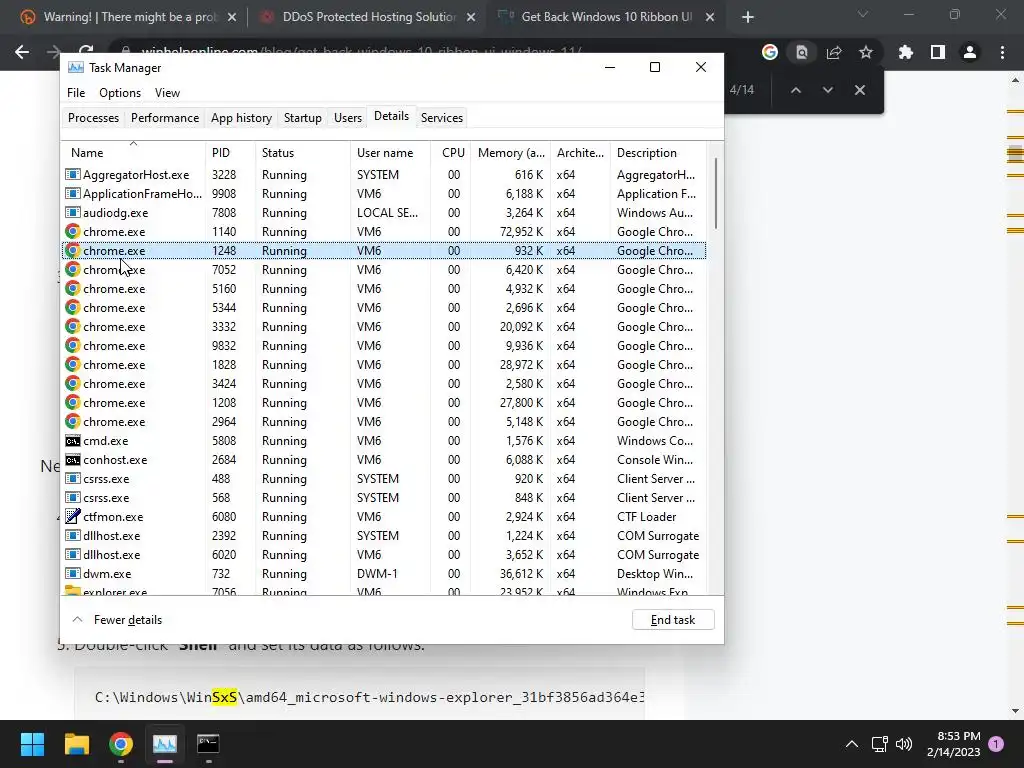This screenshot has height=768, width=1024.
Task: Switch to the Users tab
Action: (347, 118)
